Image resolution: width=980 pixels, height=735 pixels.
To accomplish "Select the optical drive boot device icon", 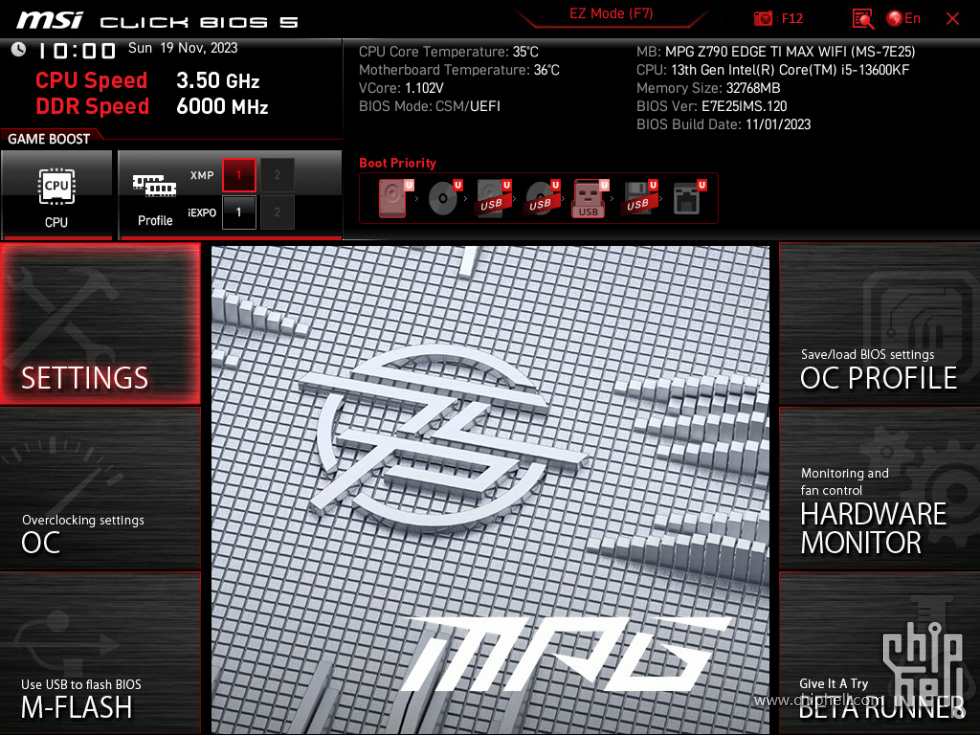I will tap(444, 198).
